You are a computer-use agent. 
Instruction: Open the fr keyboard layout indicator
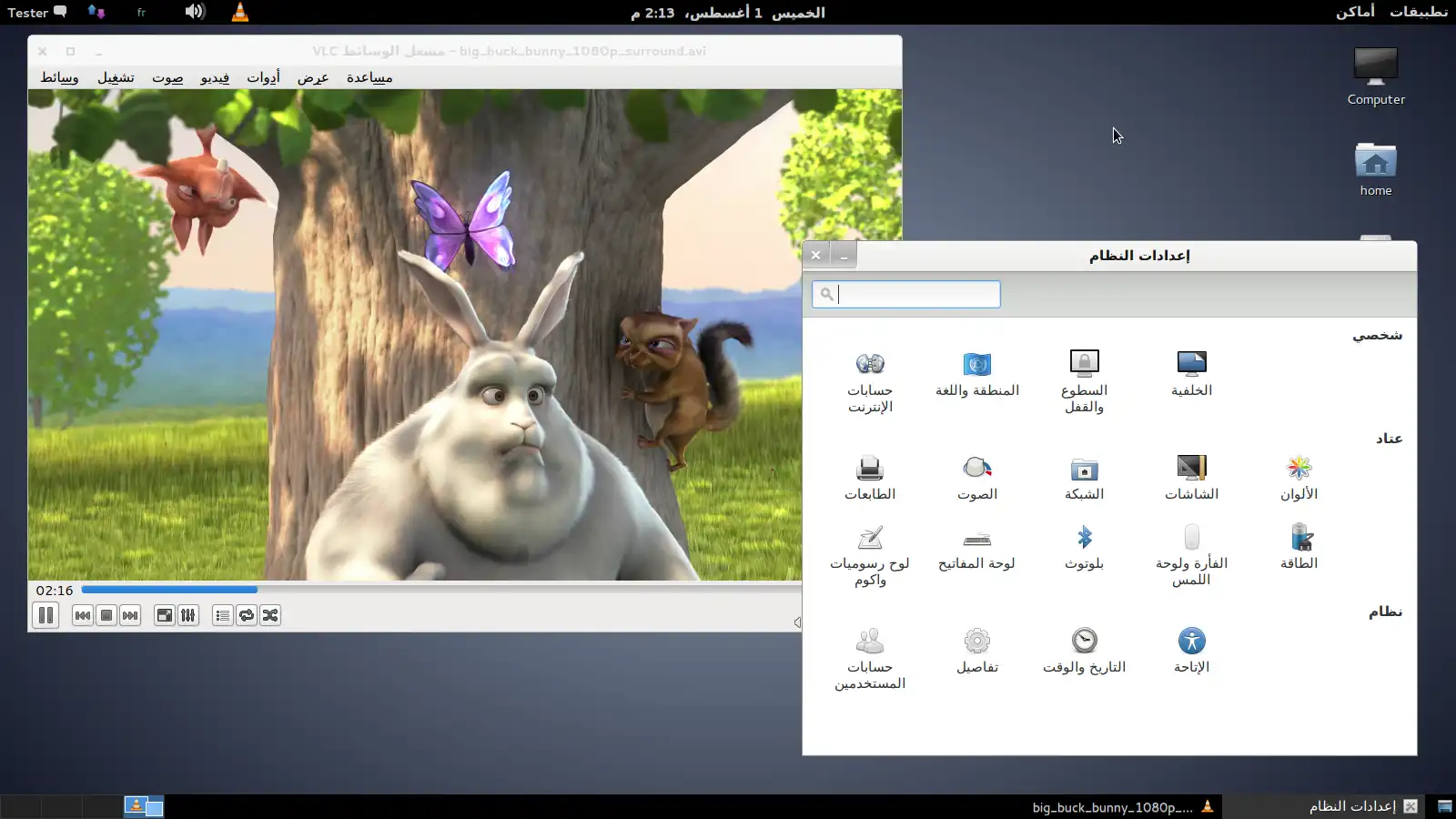point(141,12)
